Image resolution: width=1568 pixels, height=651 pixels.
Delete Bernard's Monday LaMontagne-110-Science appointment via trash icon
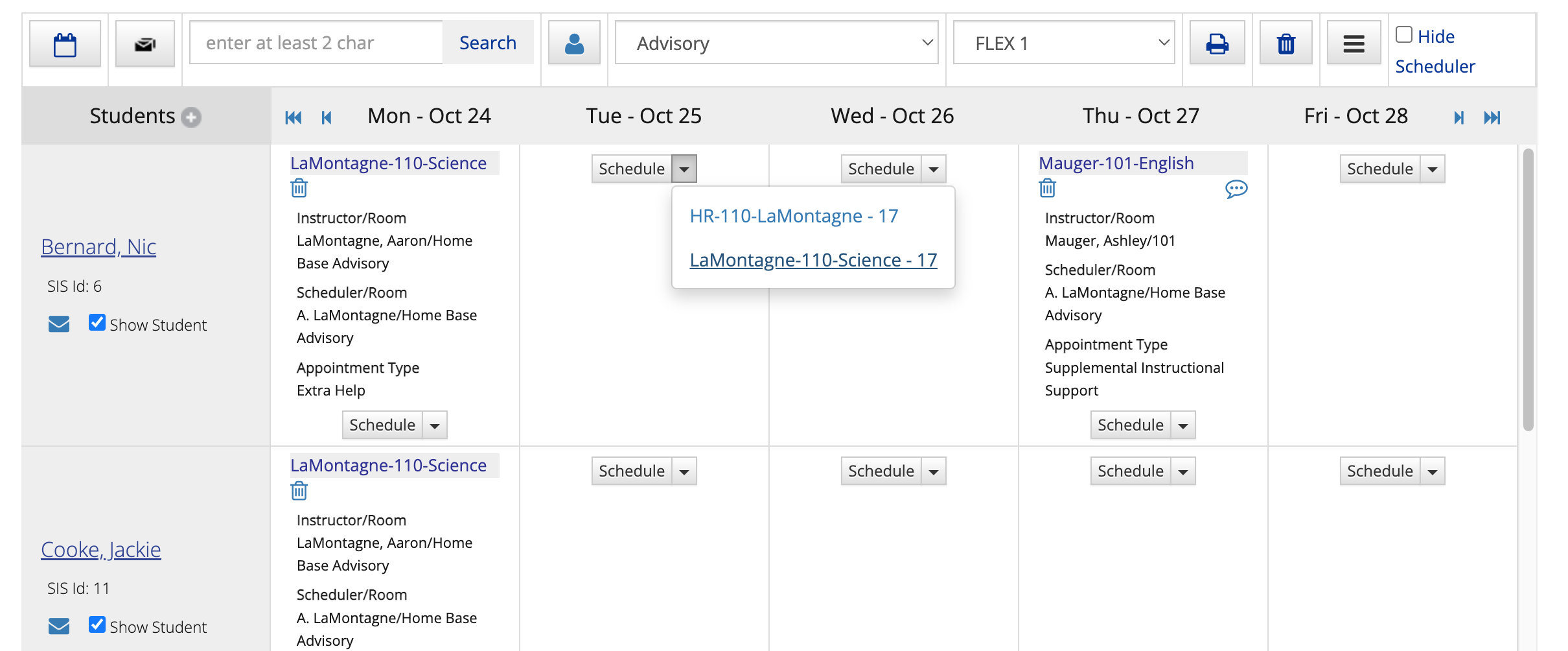pyautogui.click(x=299, y=188)
